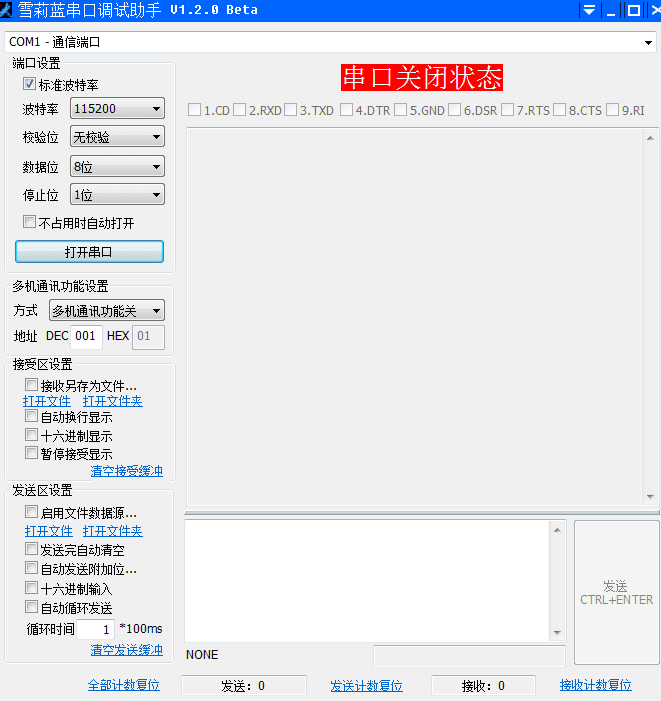Image resolution: width=661 pixels, height=701 pixels.
Task: Click the 发送 CTRL+ENTER button
Action: [616, 592]
